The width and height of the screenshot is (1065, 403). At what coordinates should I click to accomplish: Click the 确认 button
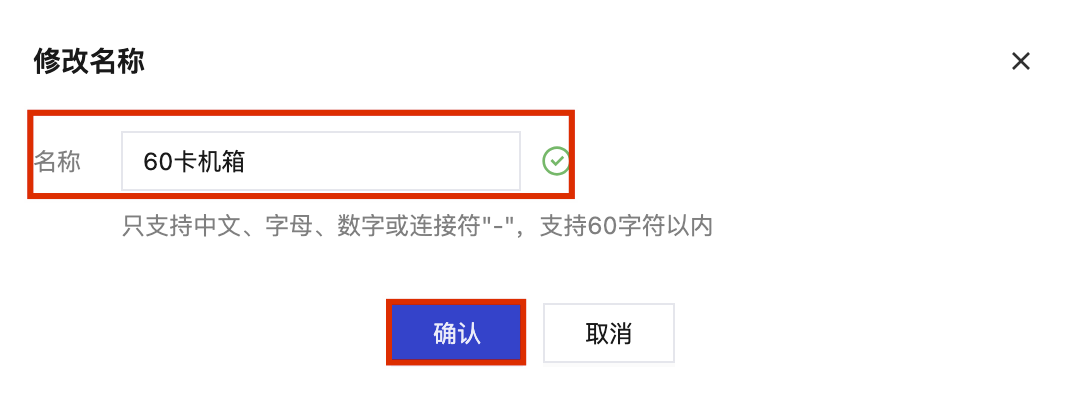456,332
